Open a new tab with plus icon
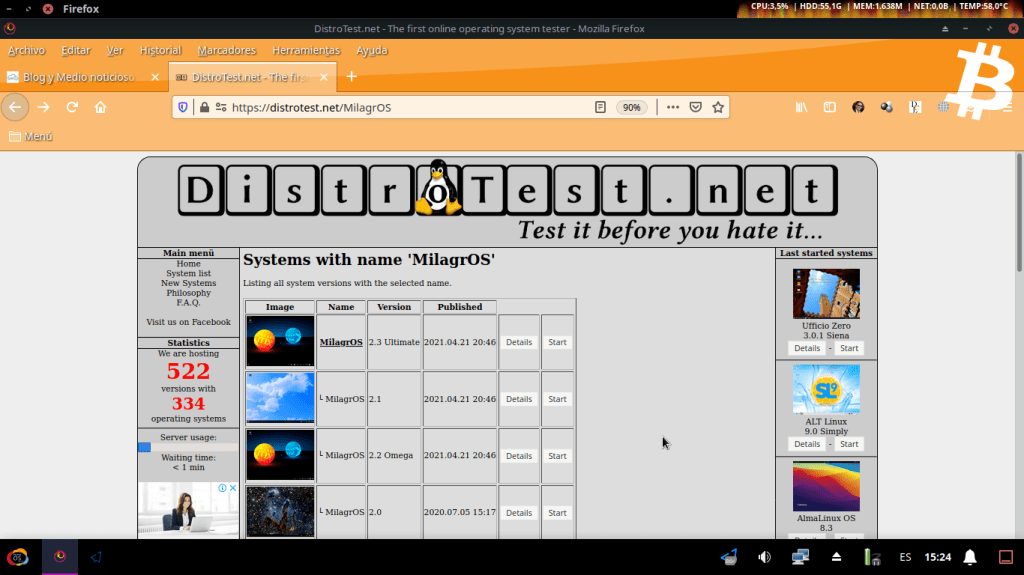 [351, 76]
